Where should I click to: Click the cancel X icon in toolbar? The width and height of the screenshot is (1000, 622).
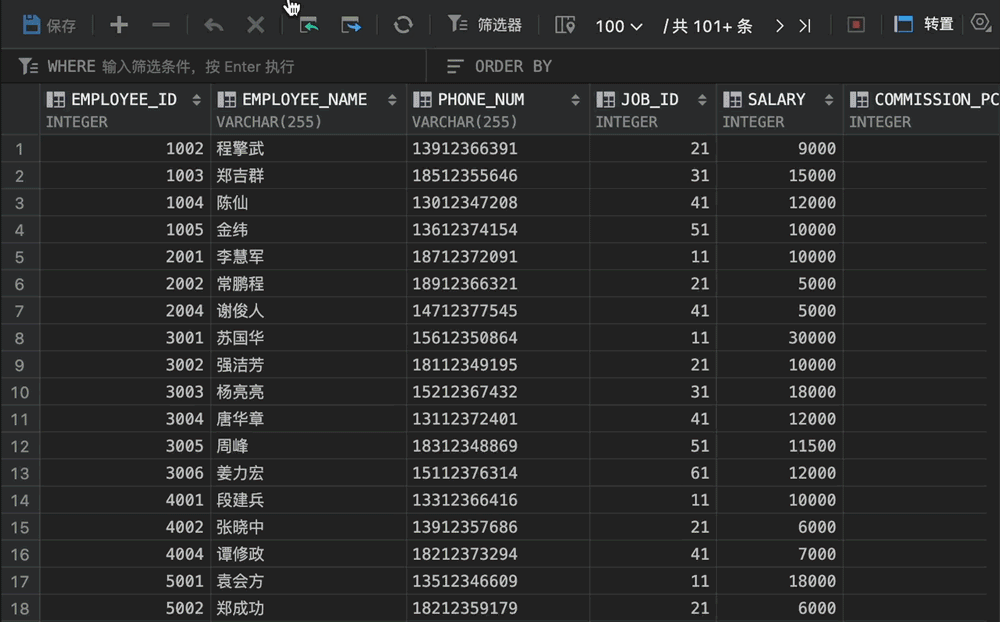tap(255, 25)
